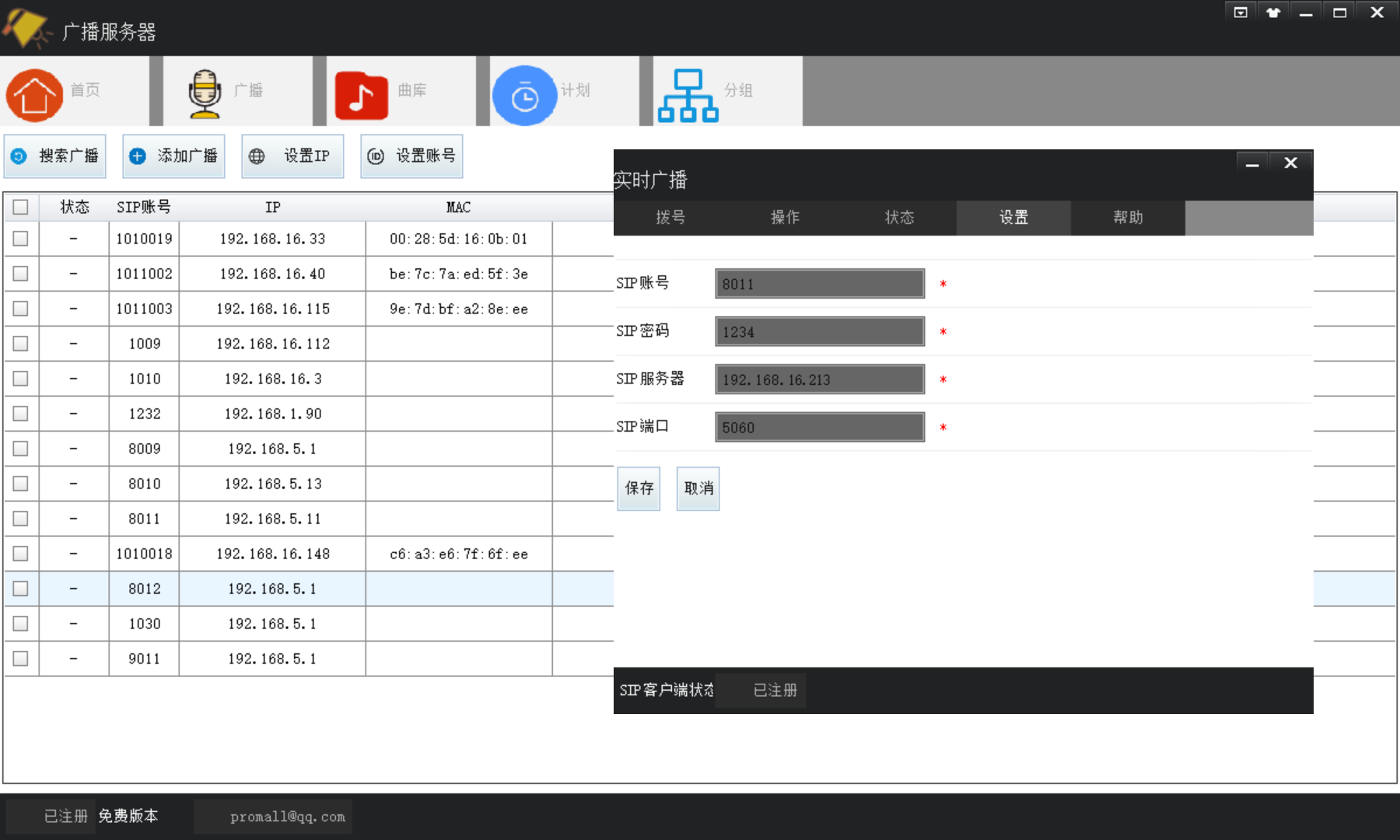Check the box for SIP account 8012
This screenshot has width=1400, height=840.
[21, 589]
